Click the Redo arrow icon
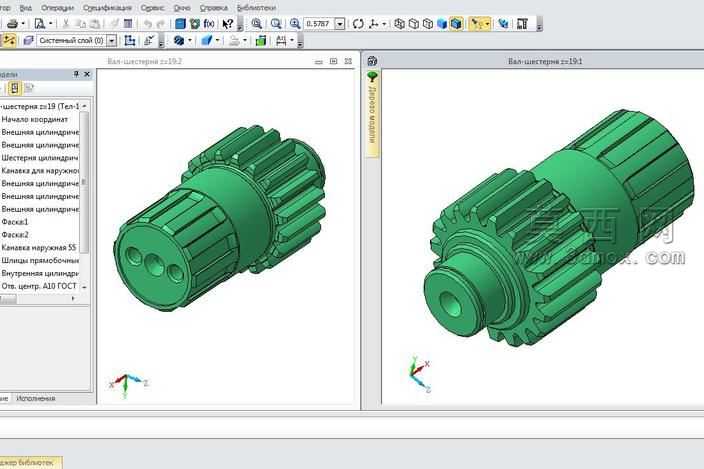 click(x=161, y=24)
